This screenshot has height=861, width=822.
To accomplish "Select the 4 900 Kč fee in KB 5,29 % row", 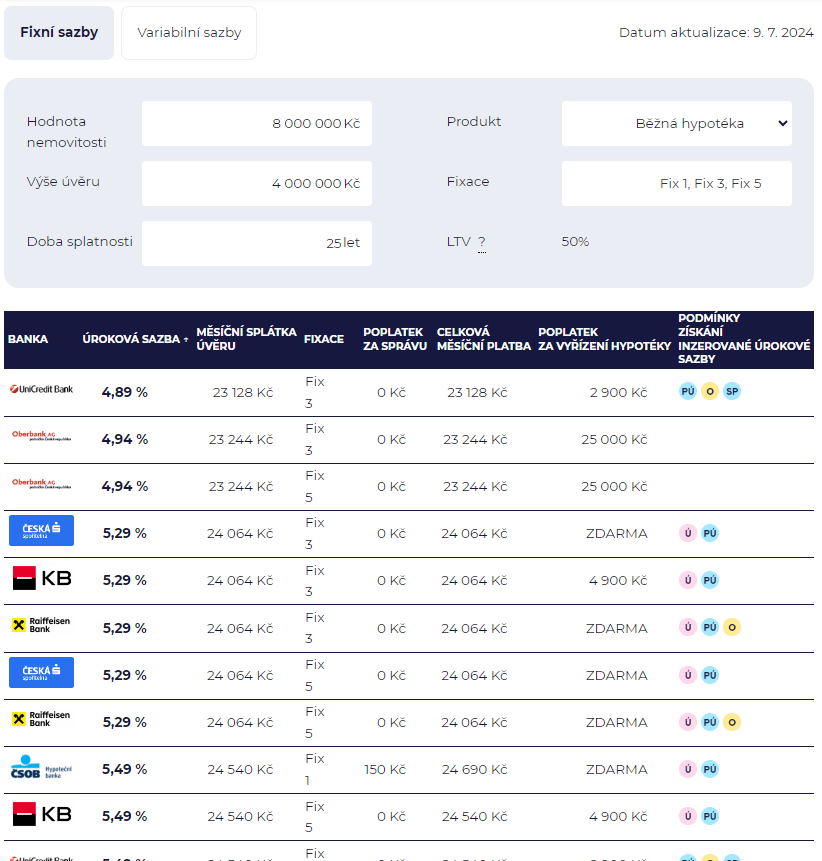I will click(x=618, y=580).
